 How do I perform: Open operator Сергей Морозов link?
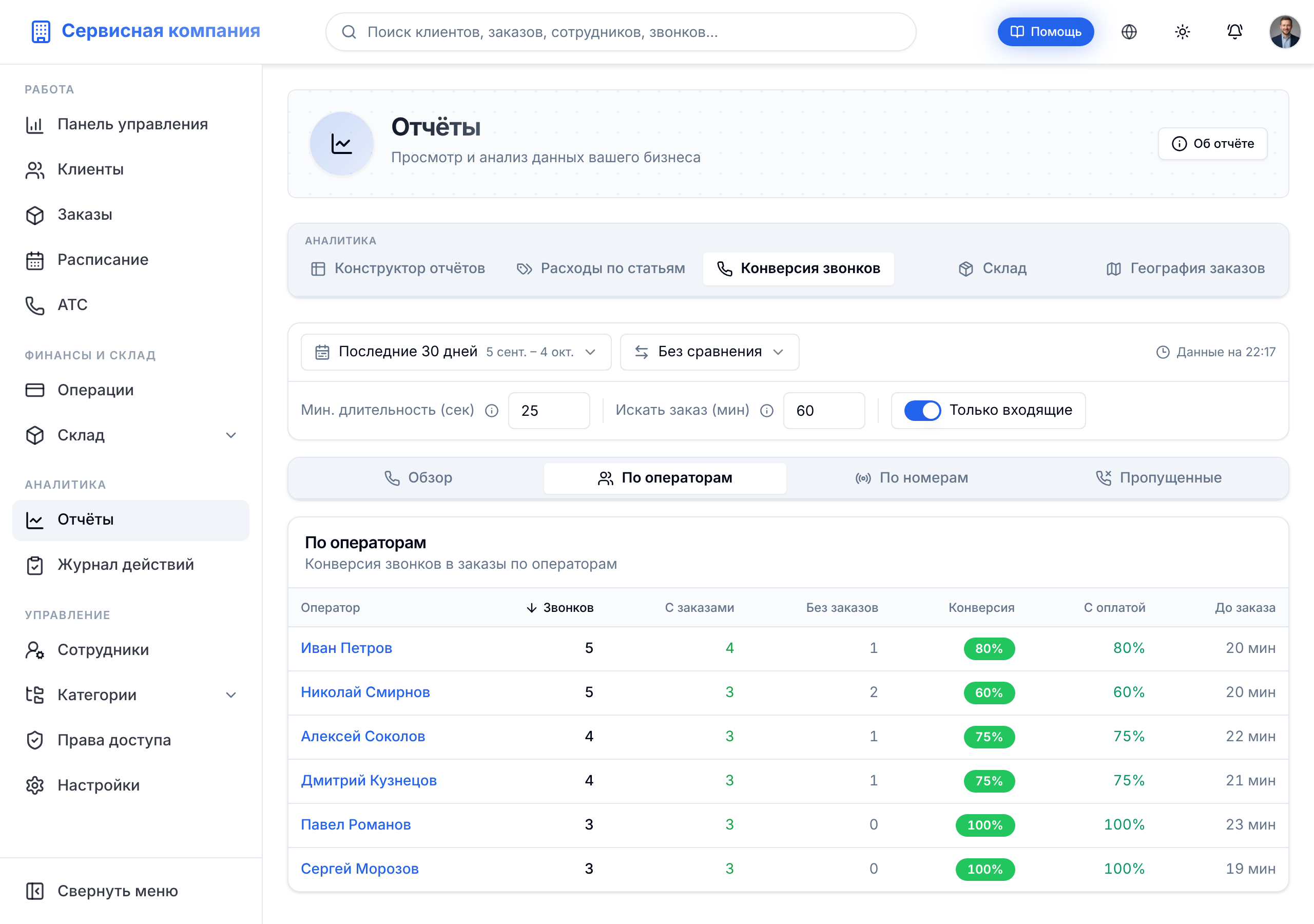point(359,869)
